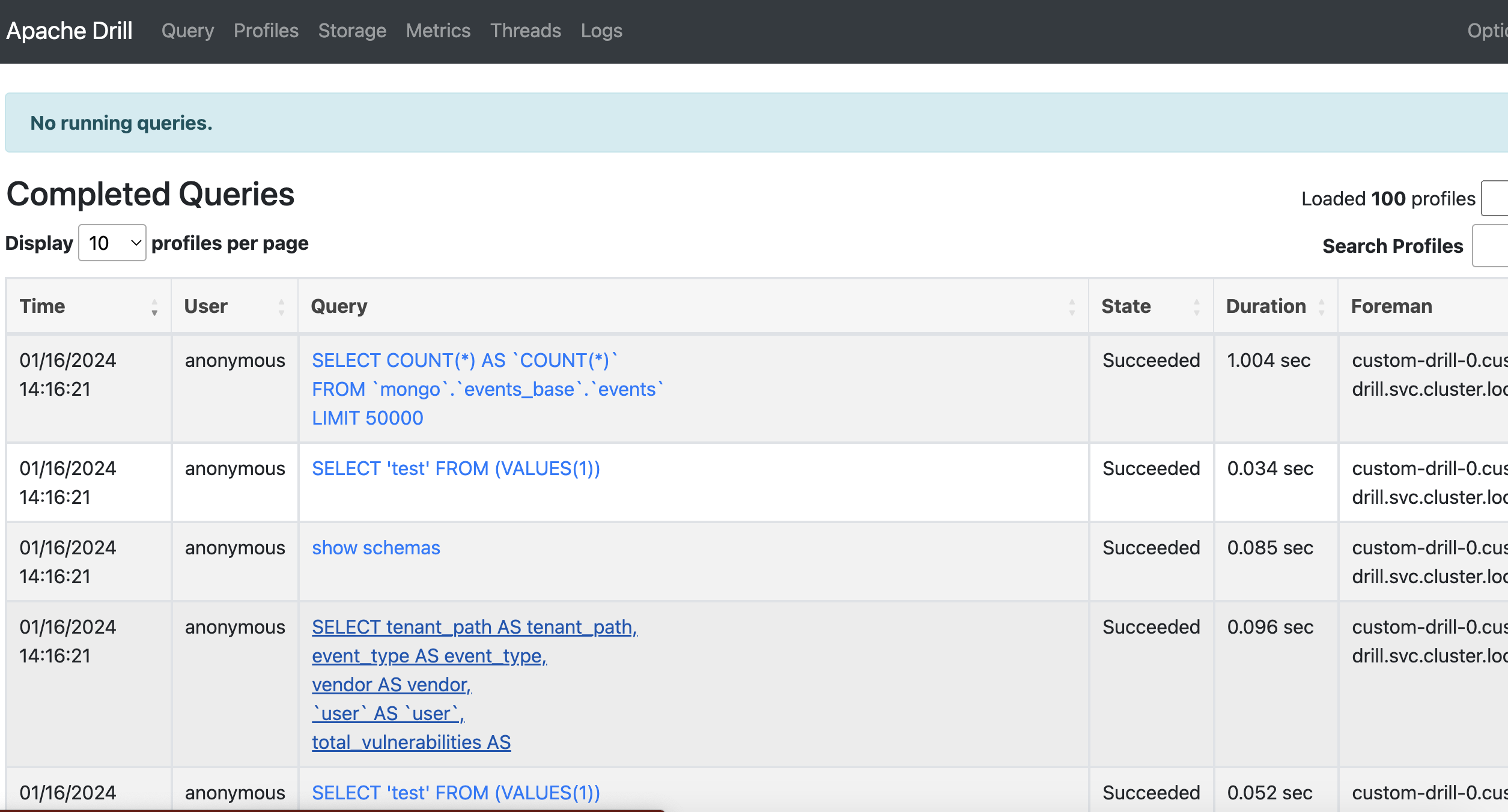The height and width of the screenshot is (812, 1508).
Task: Click the User column sort icon
Action: [281, 308]
